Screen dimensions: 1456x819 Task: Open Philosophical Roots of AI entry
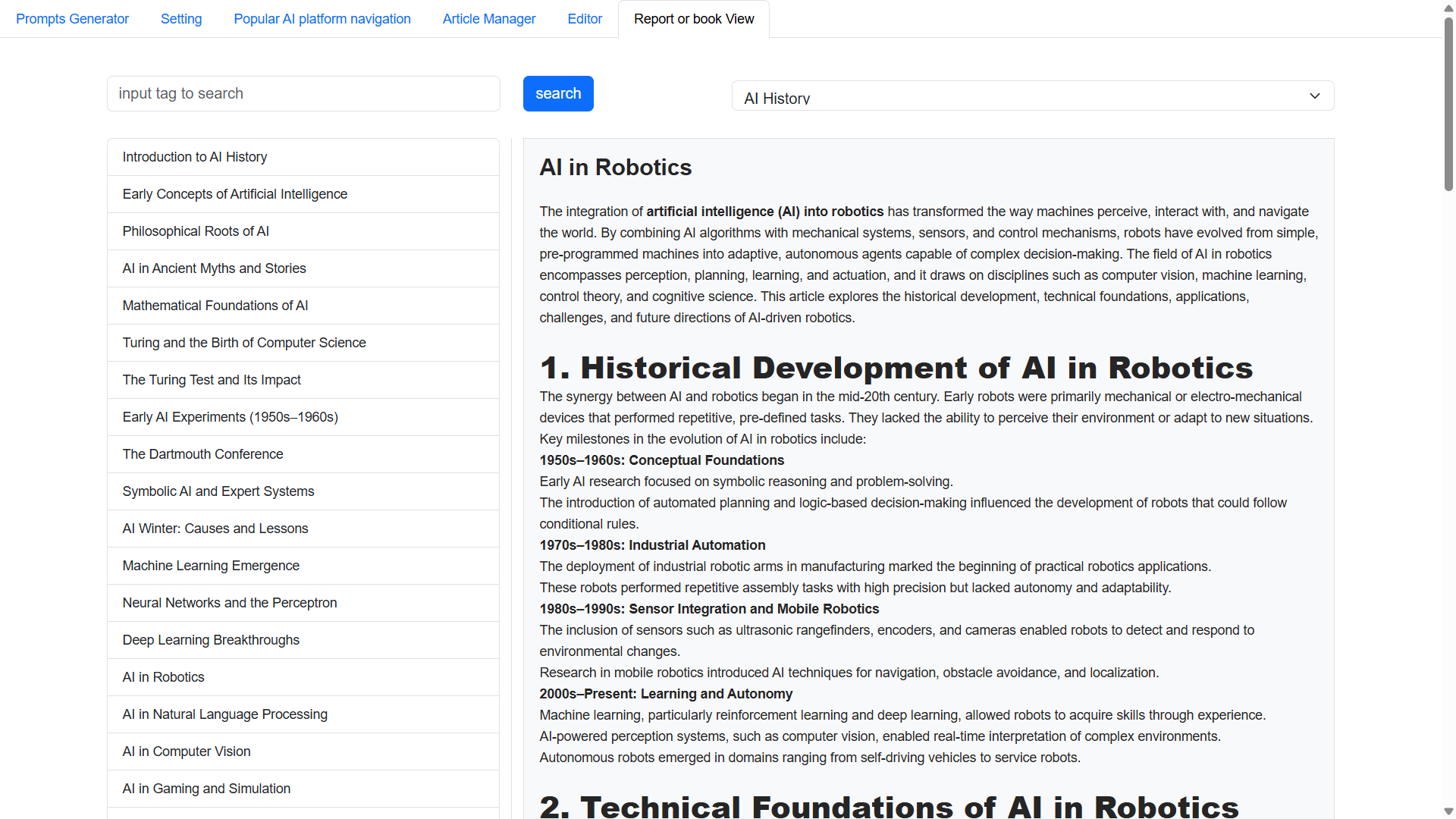coord(196,231)
